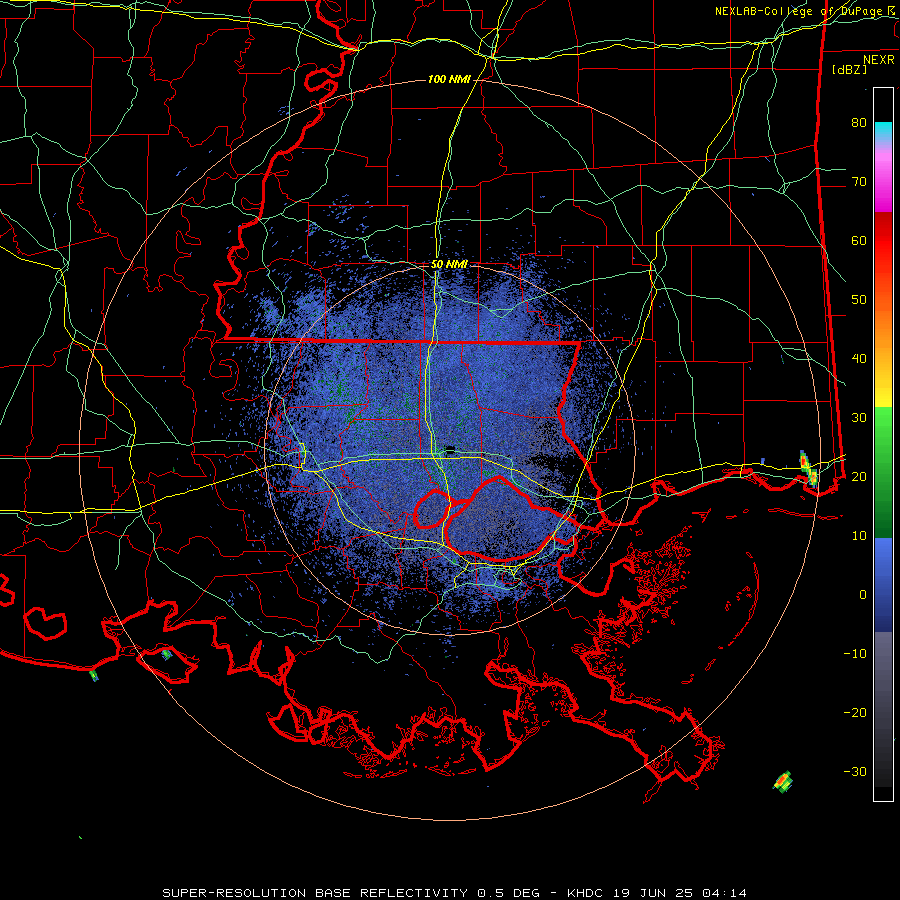
Task: Click the 100 NMI range ring label
Action: (x=449, y=79)
